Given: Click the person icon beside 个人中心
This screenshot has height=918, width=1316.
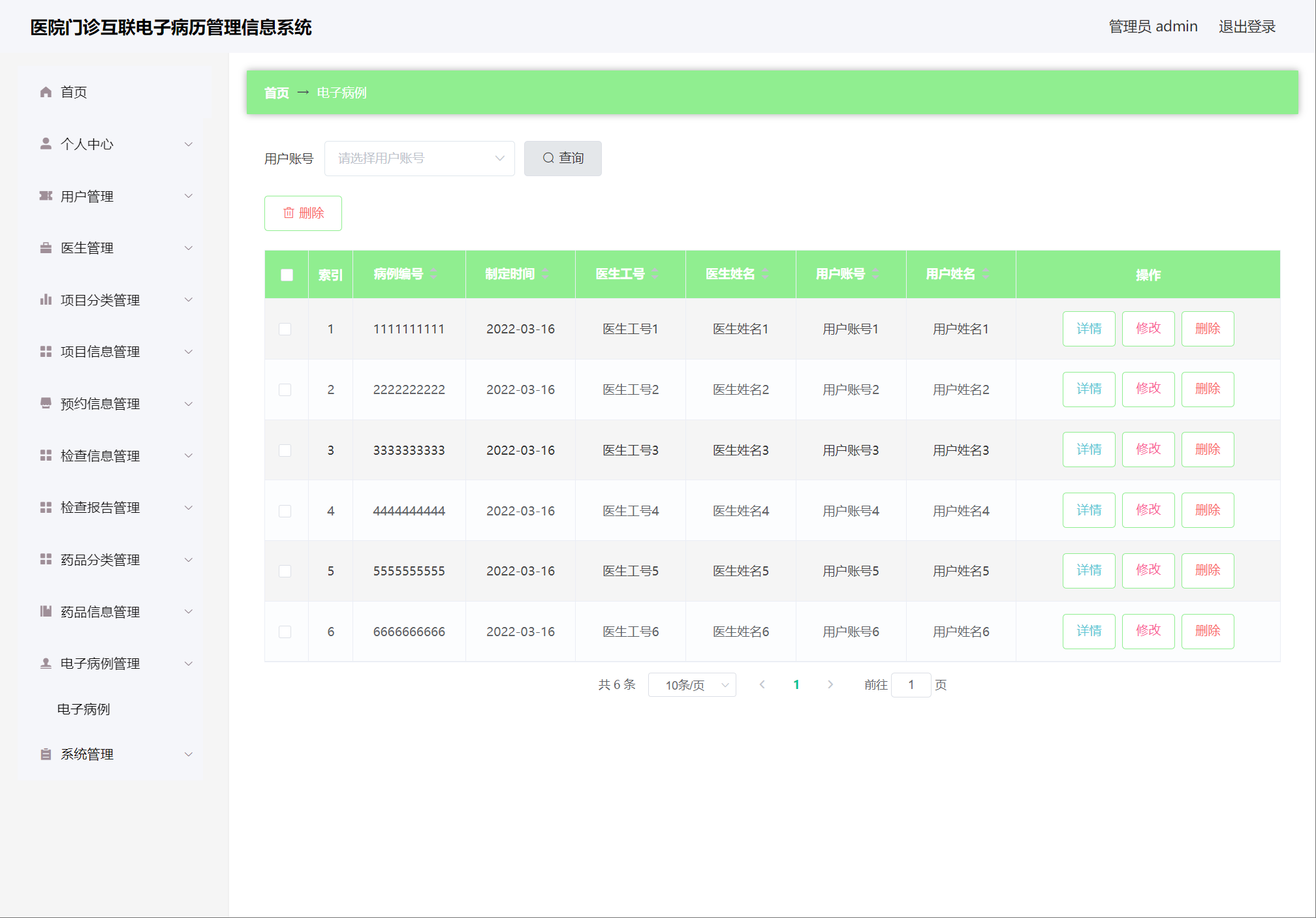Looking at the screenshot, I should (46, 144).
